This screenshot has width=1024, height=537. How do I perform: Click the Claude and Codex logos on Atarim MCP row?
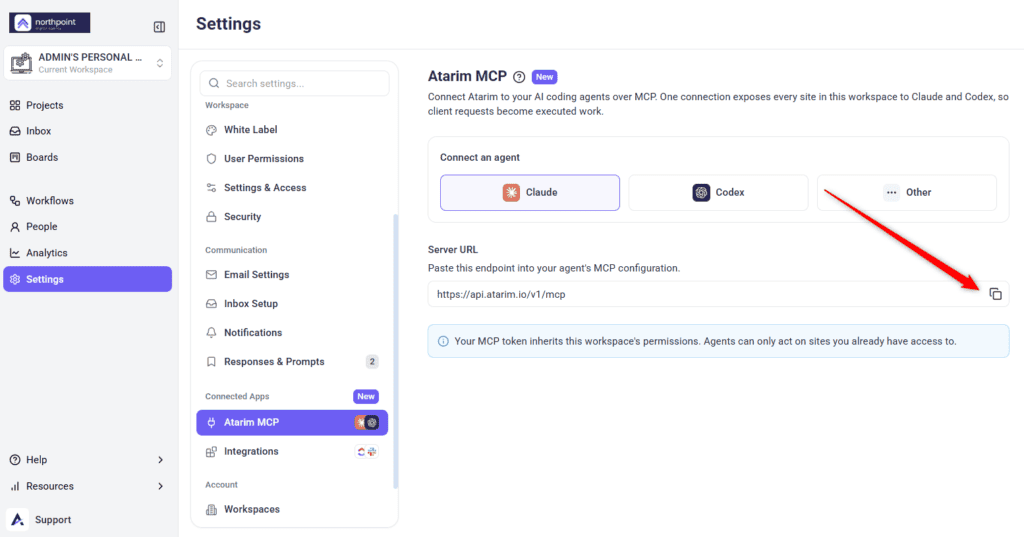367,423
